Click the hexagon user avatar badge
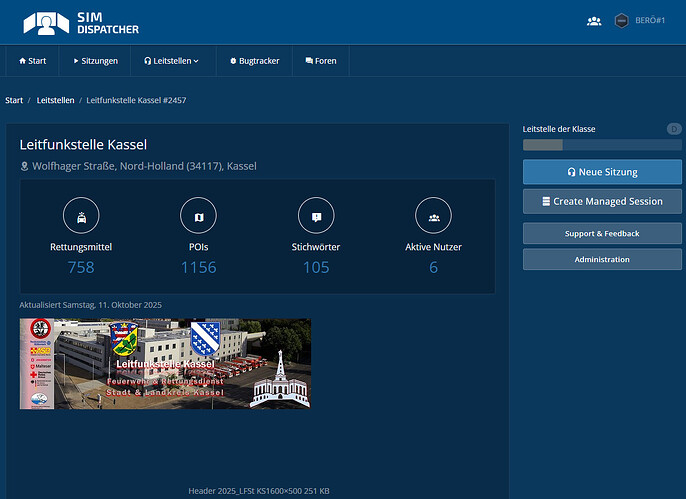The width and height of the screenshot is (686, 499). tap(621, 21)
